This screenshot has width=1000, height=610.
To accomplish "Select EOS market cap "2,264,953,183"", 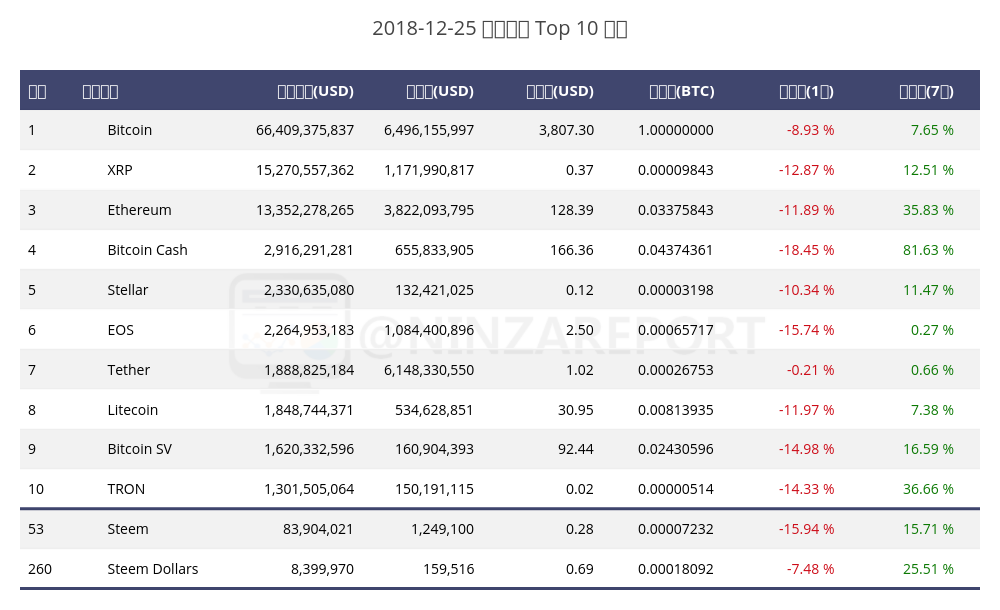I will click(x=309, y=331).
